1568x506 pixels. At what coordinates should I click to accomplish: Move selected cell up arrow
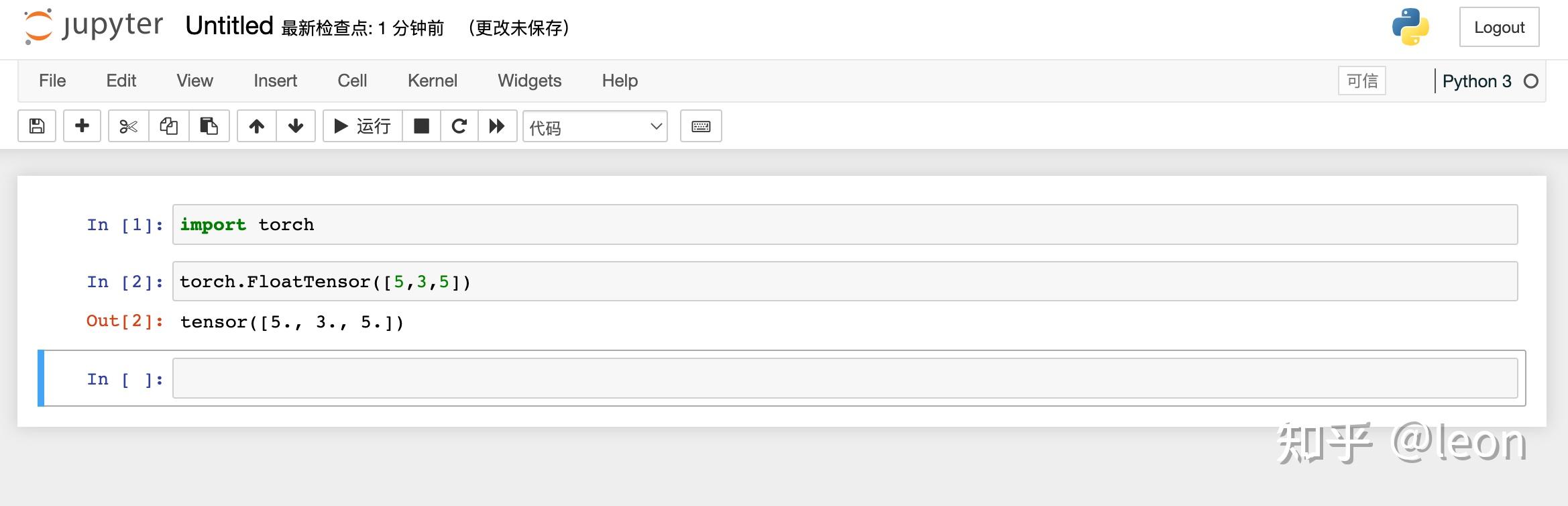[x=256, y=126]
